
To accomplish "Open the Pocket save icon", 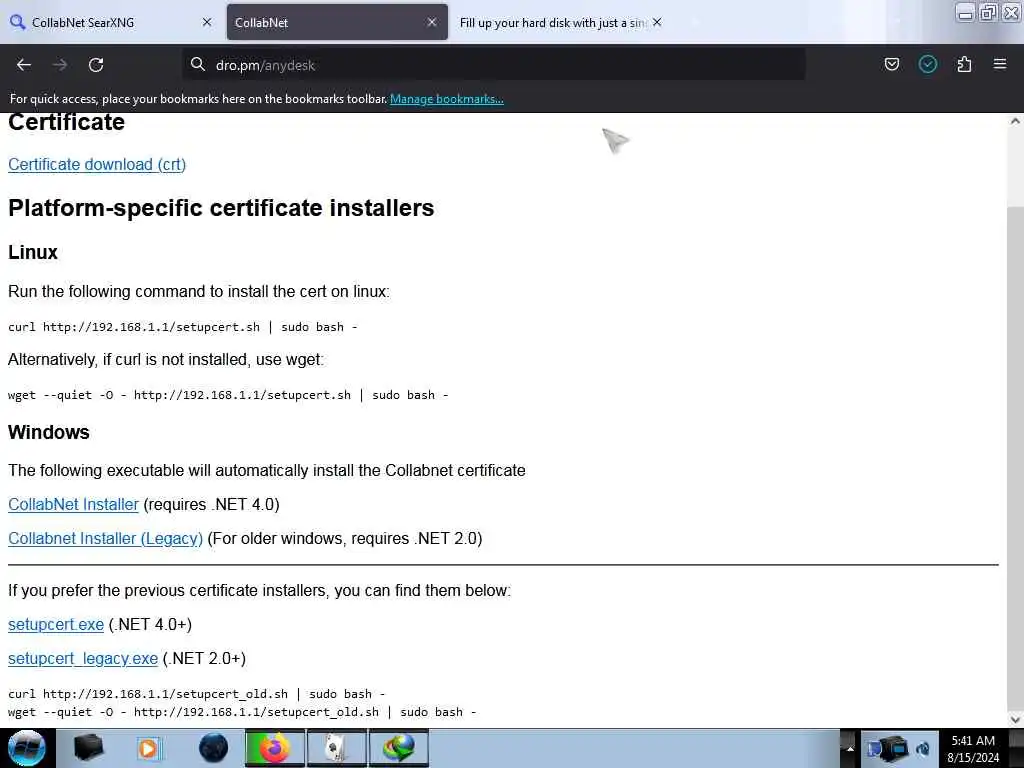I will point(891,64).
